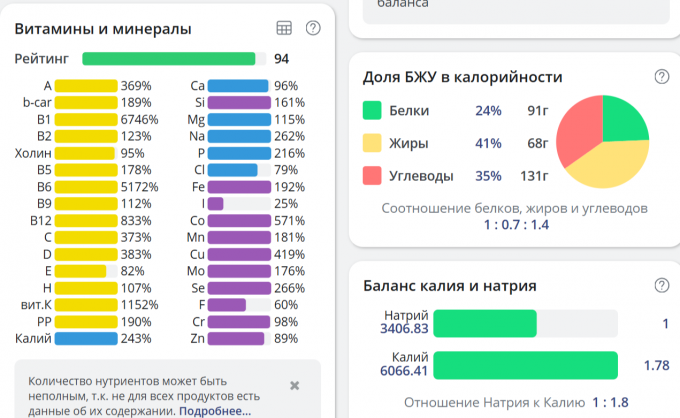Click the green Белки color swatch

tap(372, 111)
